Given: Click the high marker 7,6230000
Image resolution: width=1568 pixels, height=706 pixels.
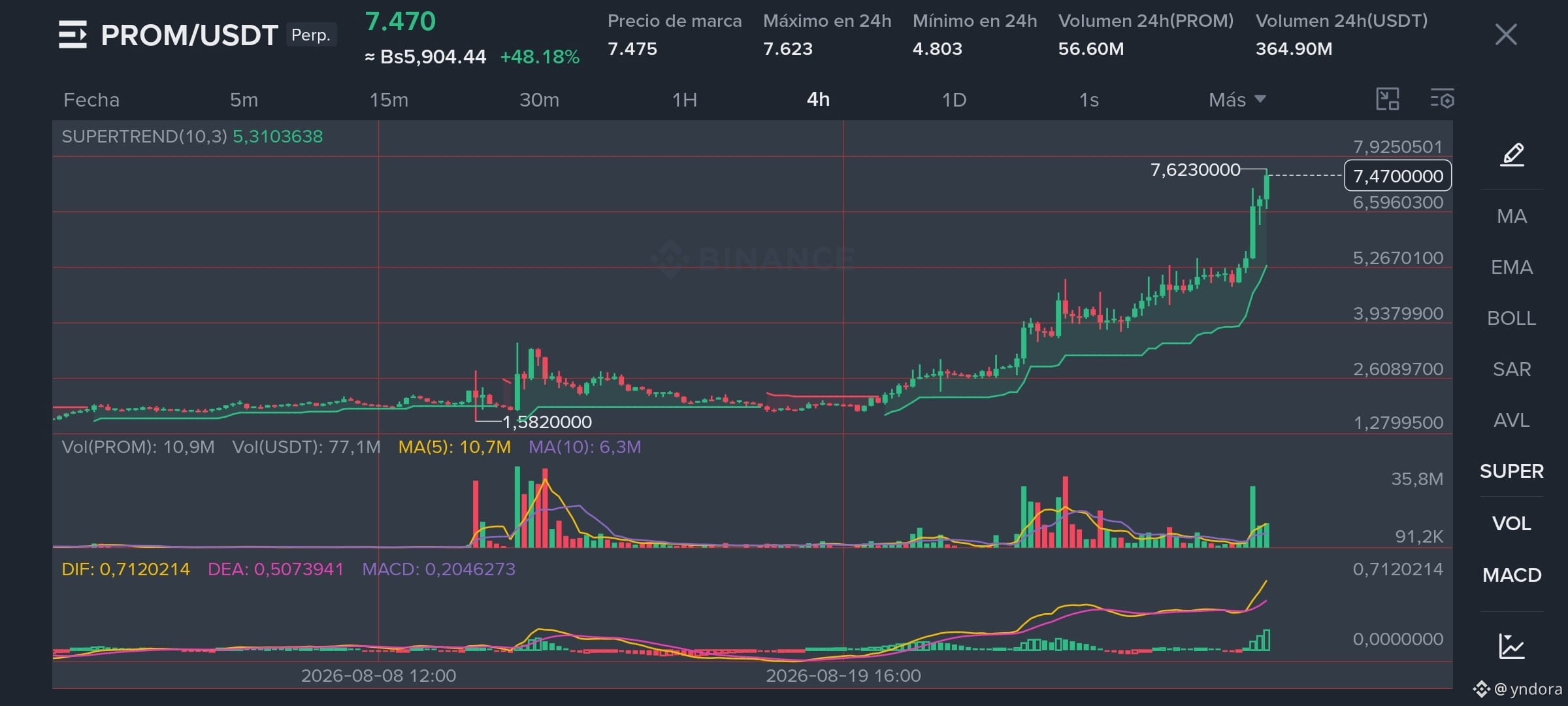Looking at the screenshot, I should pos(1195,170).
